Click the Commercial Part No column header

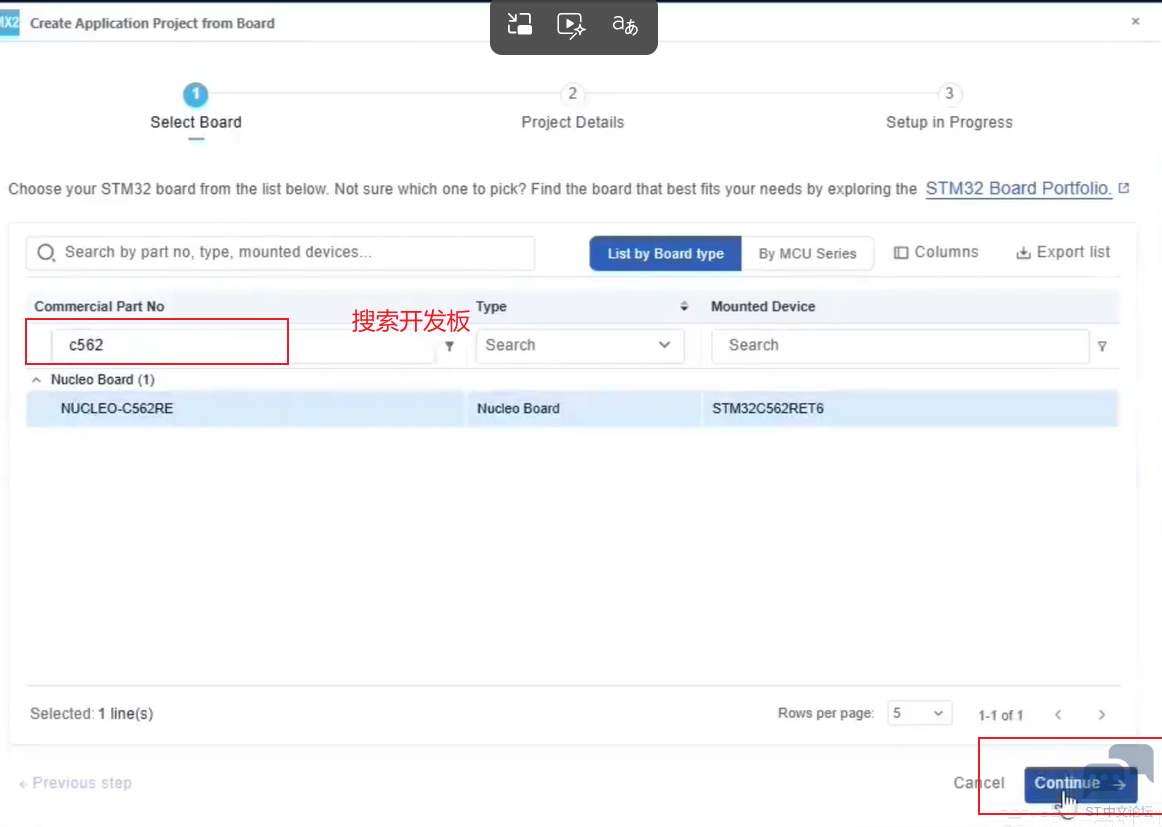[99, 306]
